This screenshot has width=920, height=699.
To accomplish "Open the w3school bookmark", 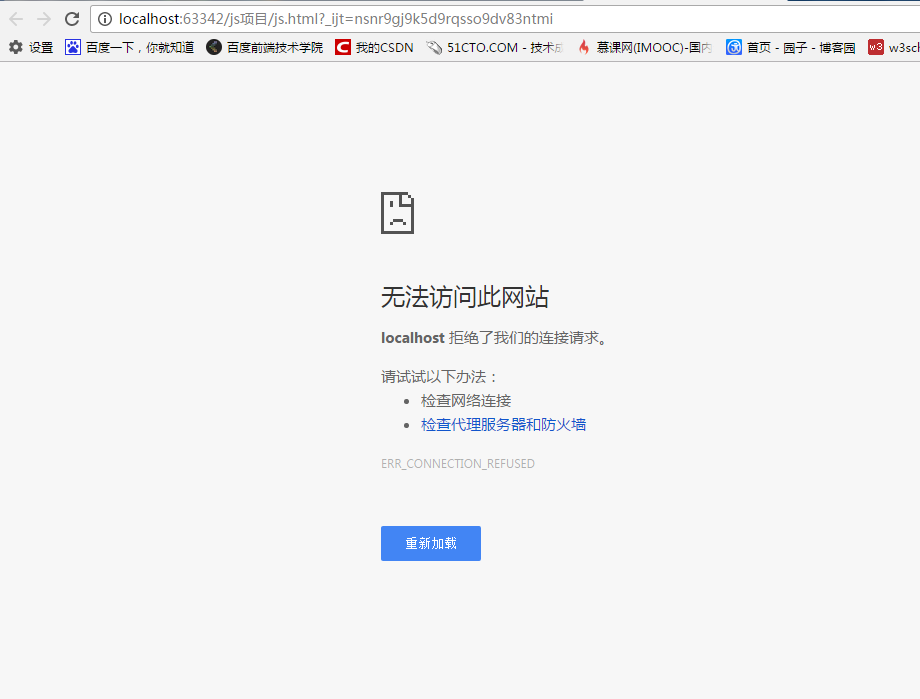I will coord(894,48).
